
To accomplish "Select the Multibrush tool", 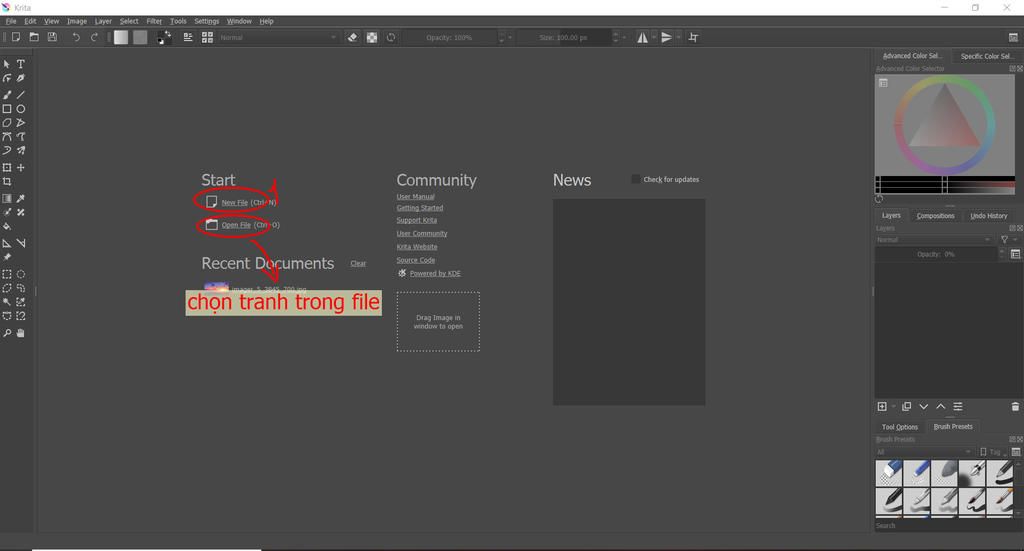I will (21, 150).
